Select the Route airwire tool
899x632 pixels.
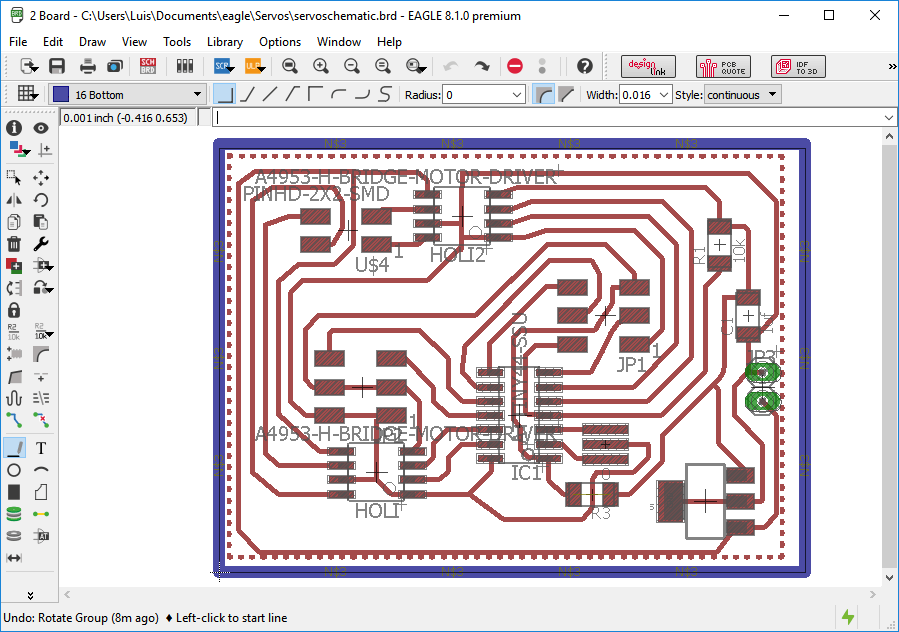click(14, 420)
